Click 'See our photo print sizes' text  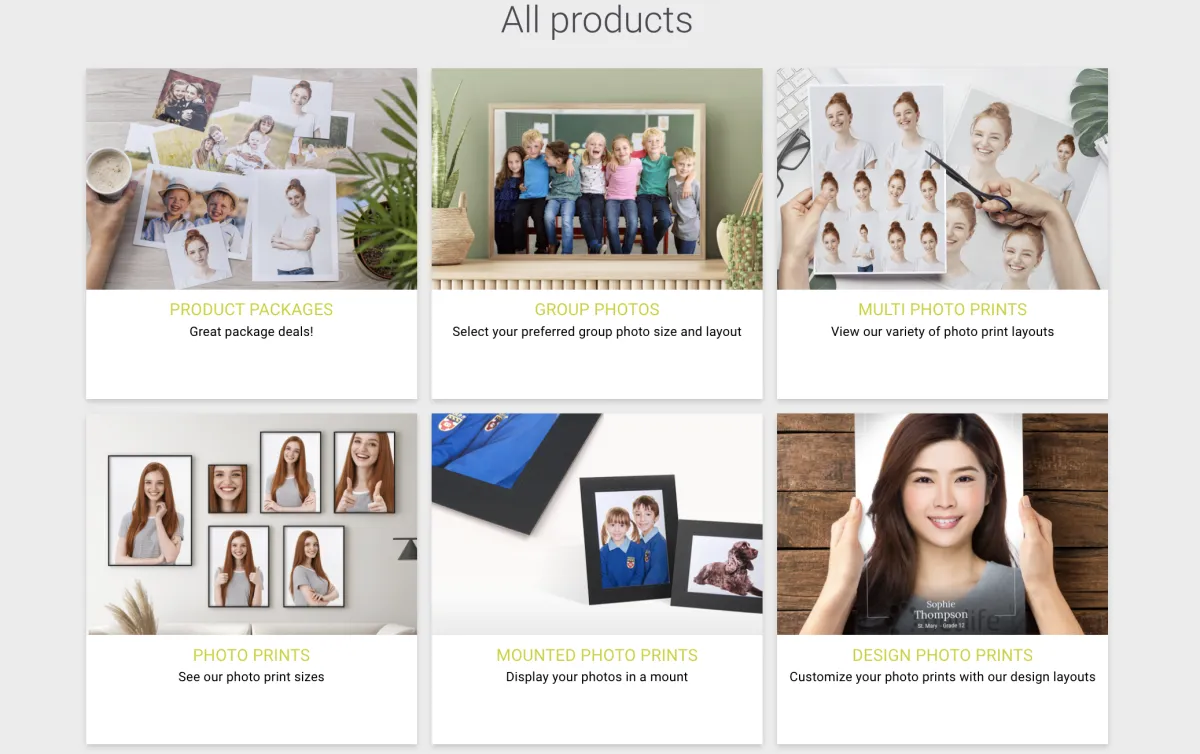pyautogui.click(x=251, y=677)
